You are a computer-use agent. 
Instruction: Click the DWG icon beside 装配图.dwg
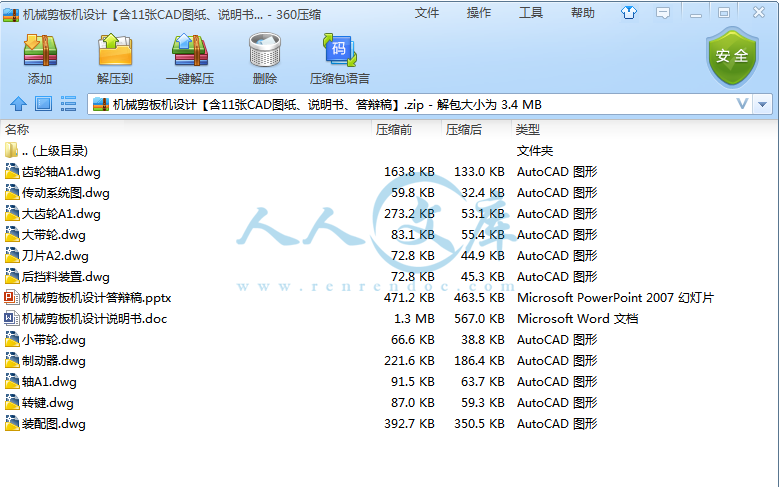pos(11,423)
